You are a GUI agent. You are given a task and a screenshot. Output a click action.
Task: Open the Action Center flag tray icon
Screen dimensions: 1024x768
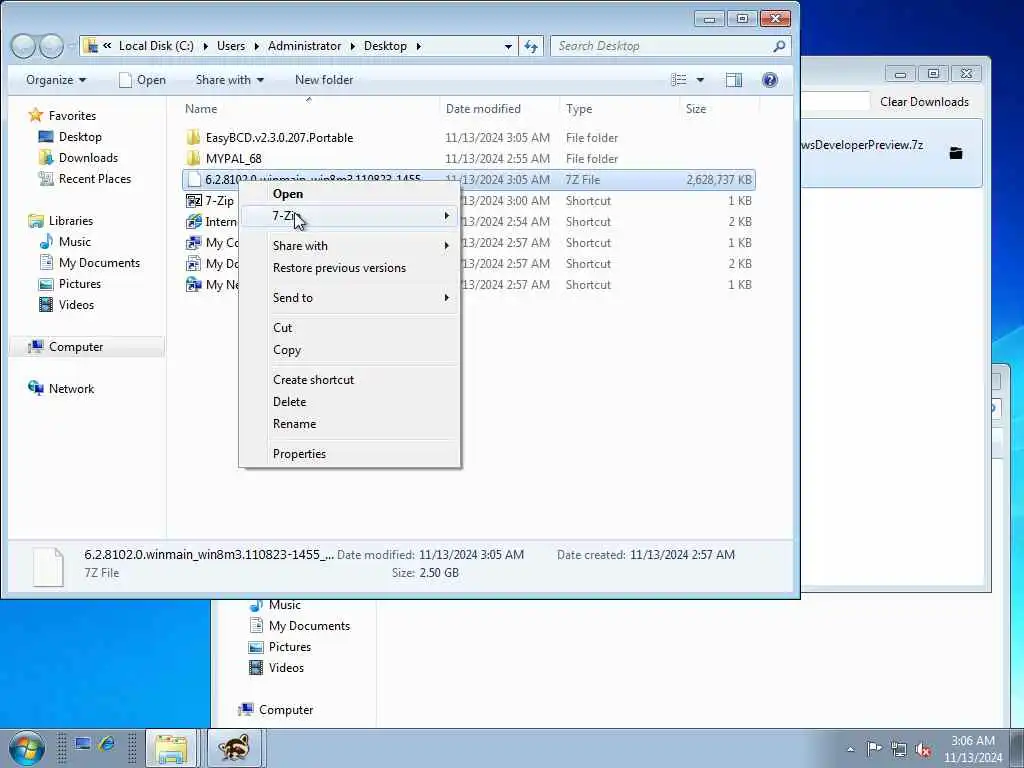[x=874, y=748]
